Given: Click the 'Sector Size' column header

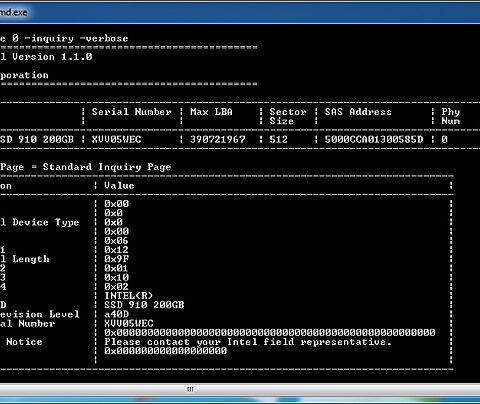Looking at the screenshot, I should pos(288,116).
